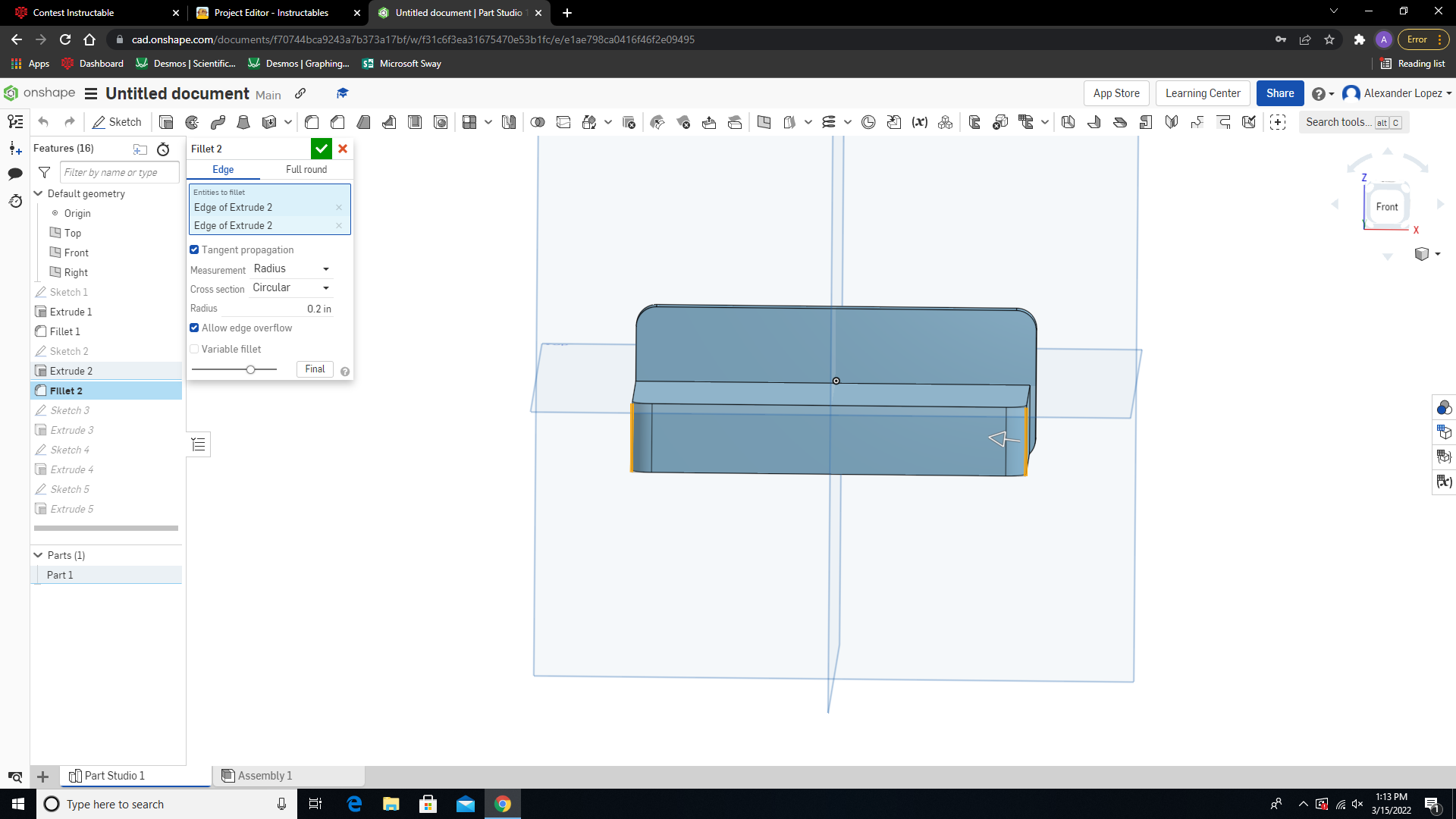Expand Default geometry tree item
This screenshot has width=1456, height=819.
(38, 193)
